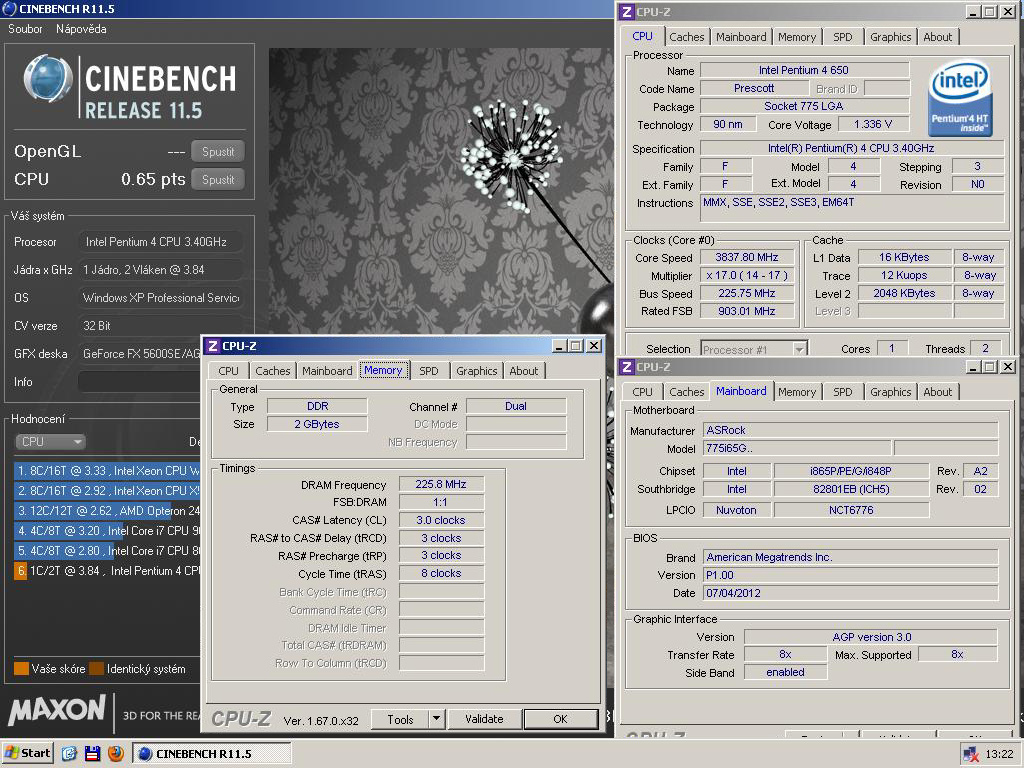Click the Vaše skóre orange legend swatch

22,669
